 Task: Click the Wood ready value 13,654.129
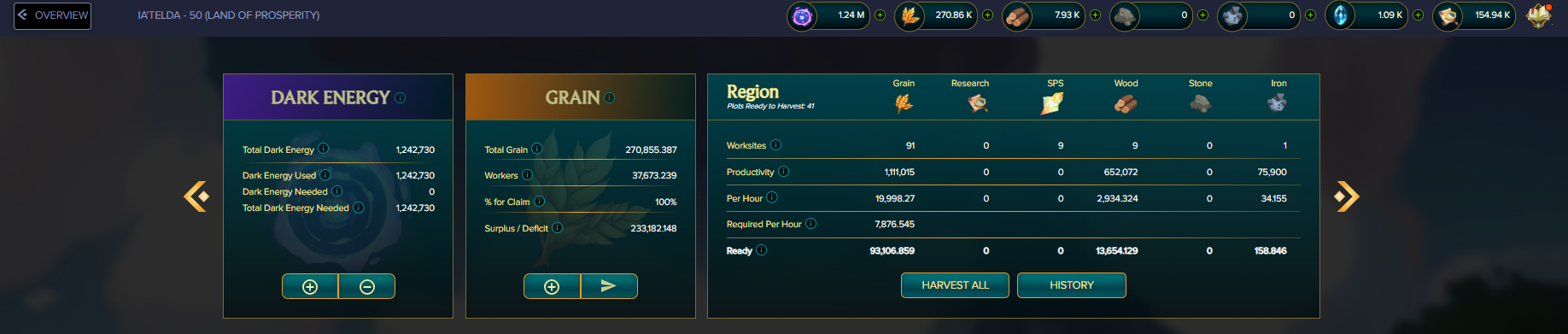click(1116, 250)
